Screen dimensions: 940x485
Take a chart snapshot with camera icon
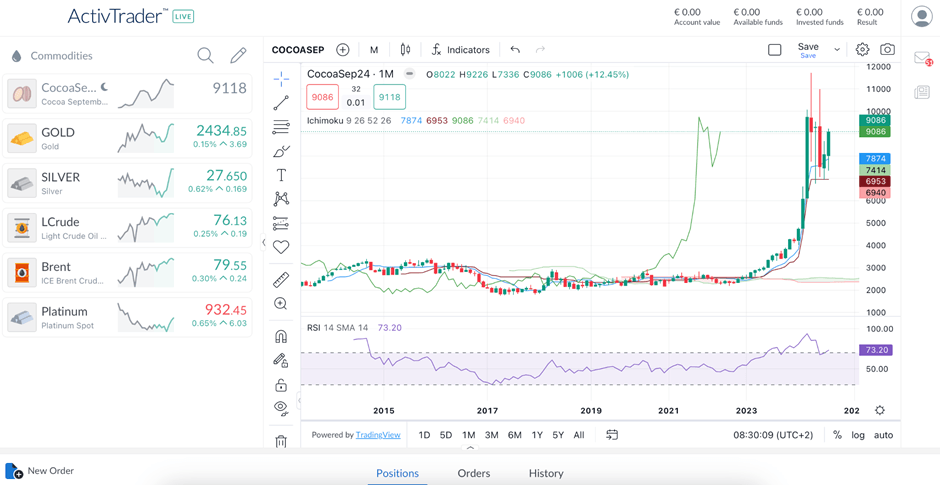(887, 50)
